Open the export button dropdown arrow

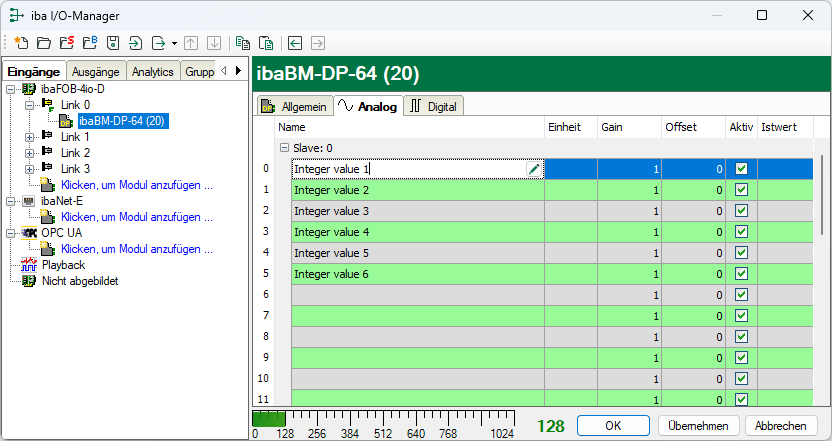[x=174, y=43]
